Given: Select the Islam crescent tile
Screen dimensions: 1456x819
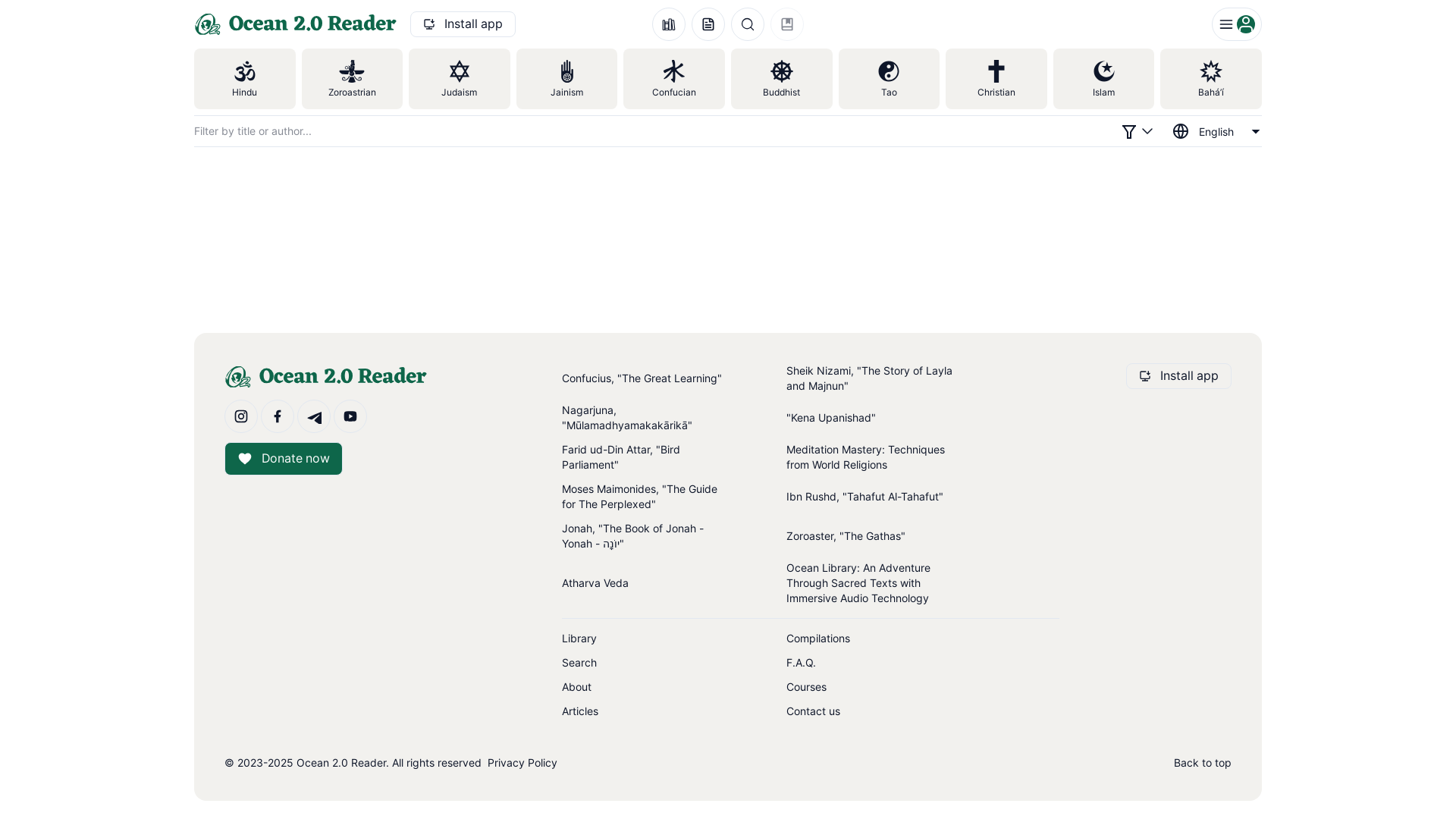Looking at the screenshot, I should pyautogui.click(x=1103, y=79).
